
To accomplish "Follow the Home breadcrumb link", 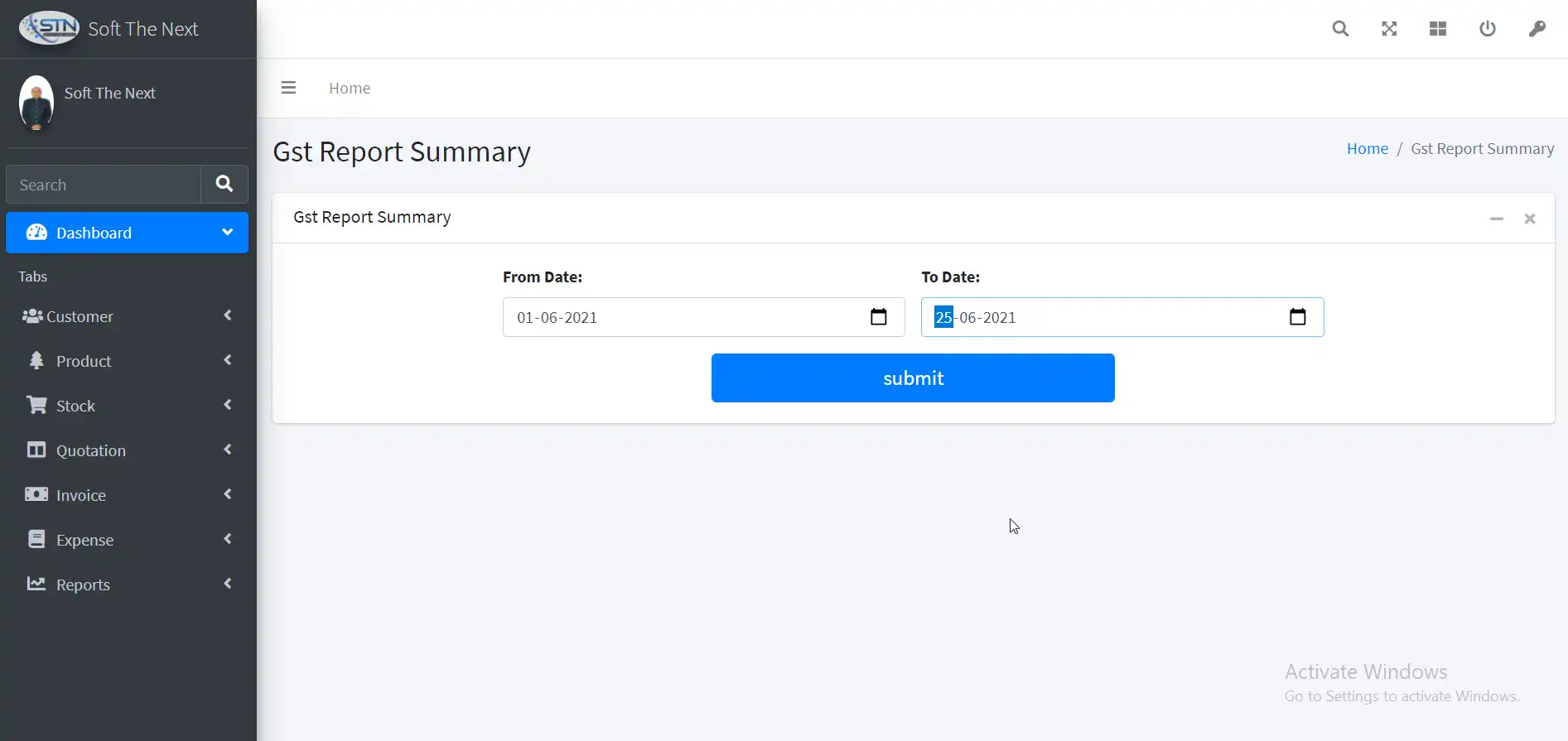I will [x=1367, y=149].
